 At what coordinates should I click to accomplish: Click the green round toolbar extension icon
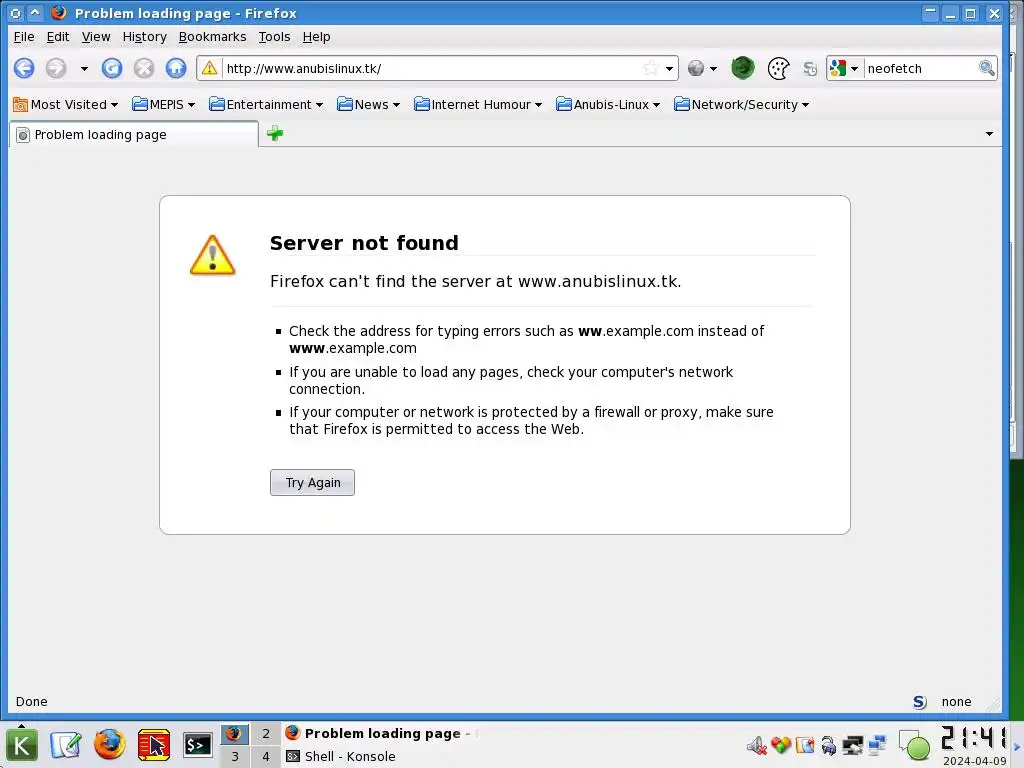(743, 68)
